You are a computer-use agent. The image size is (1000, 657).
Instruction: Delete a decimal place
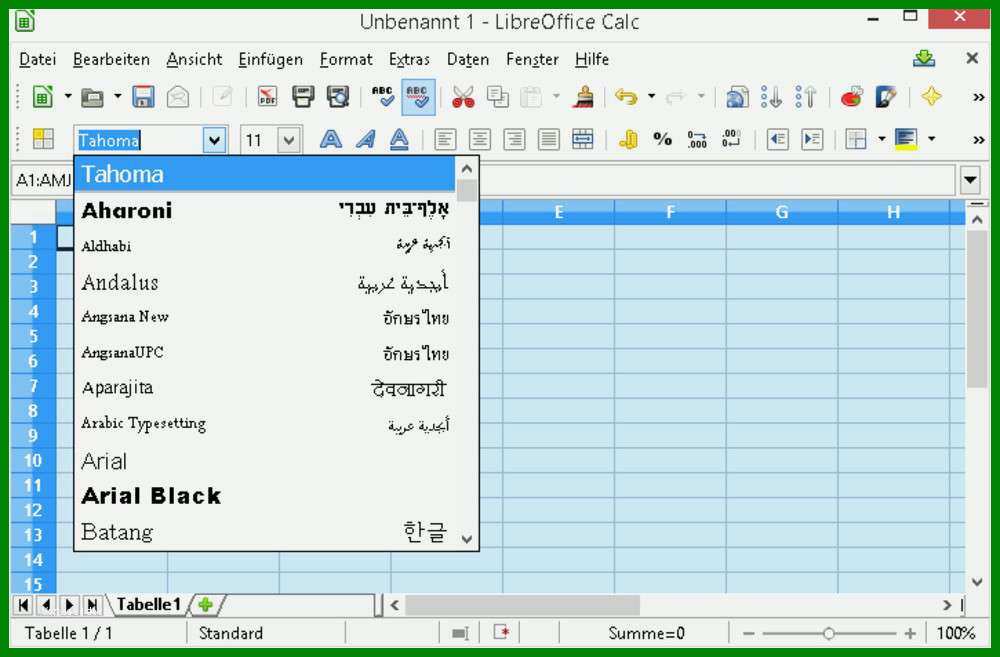tap(732, 139)
